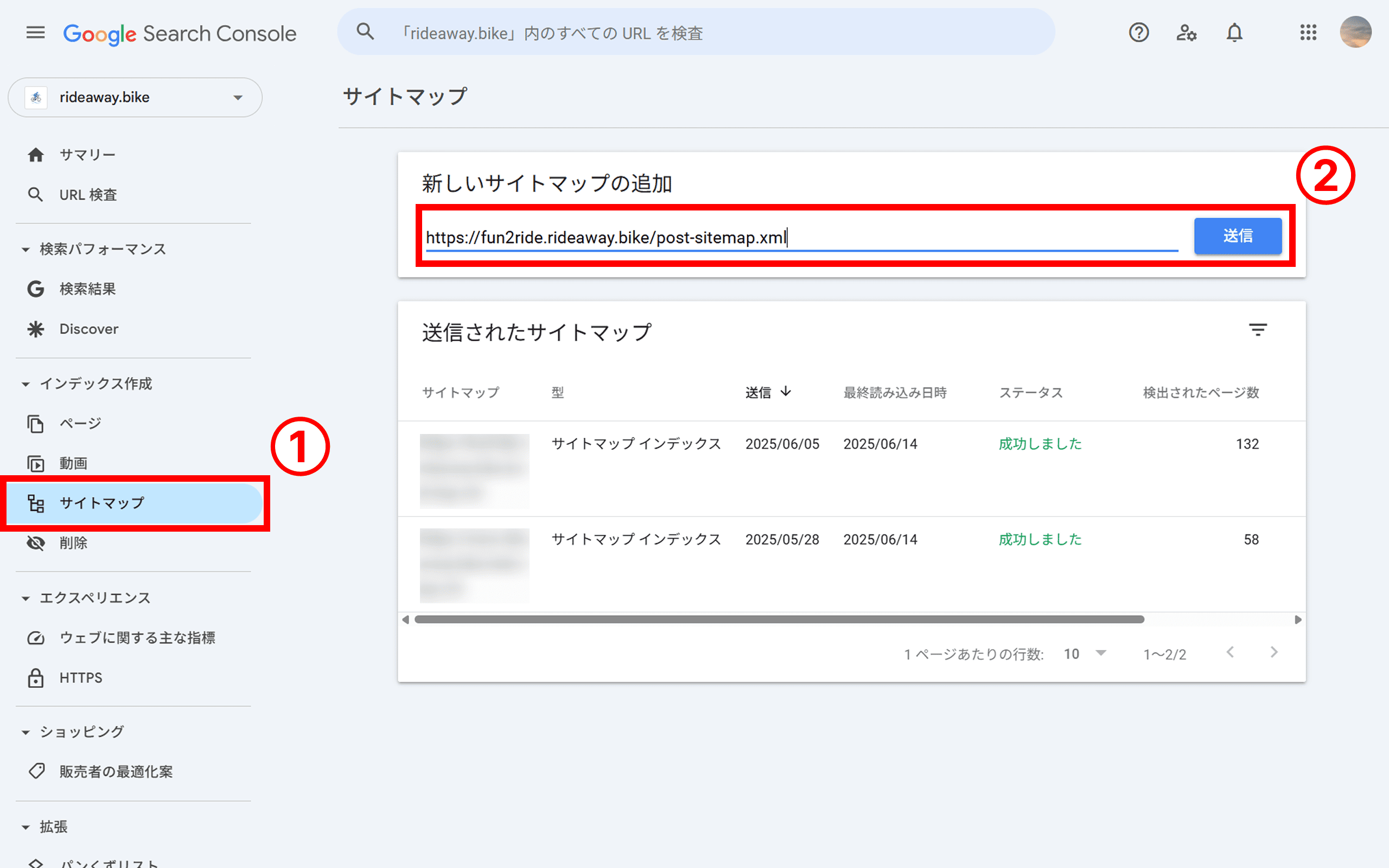This screenshot has width=1389, height=868.
Task: Sort by 最終読み込み日時 column header
Action: click(x=895, y=393)
